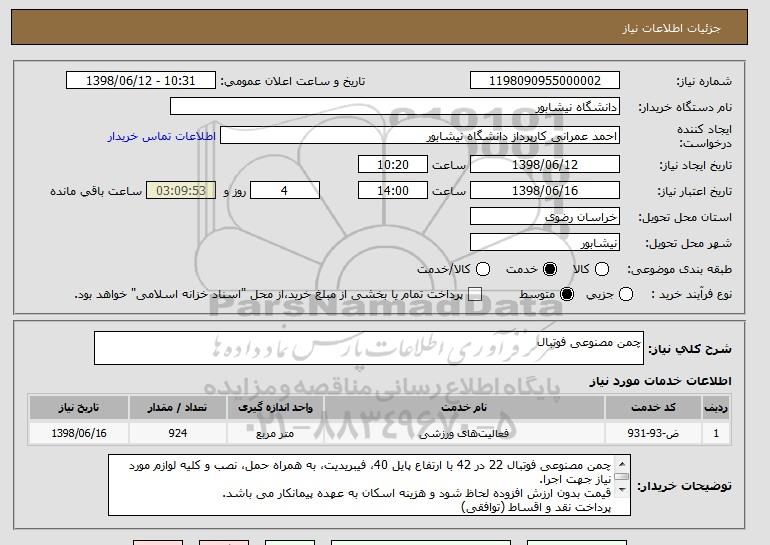Select the خدمت radio button
770x545 pixels.
tap(550, 269)
